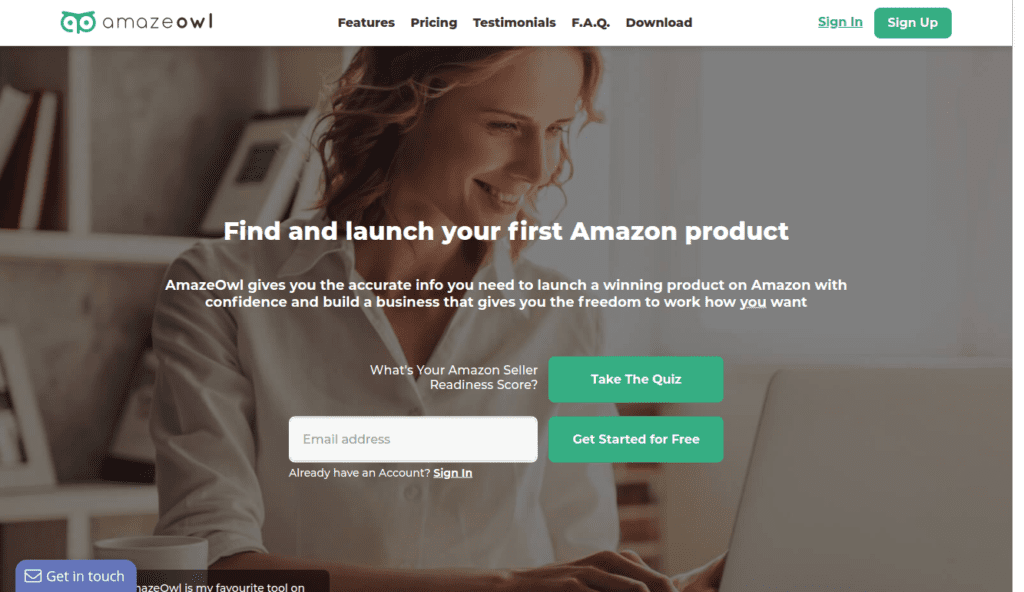Click the Already have an Account text

359,472
